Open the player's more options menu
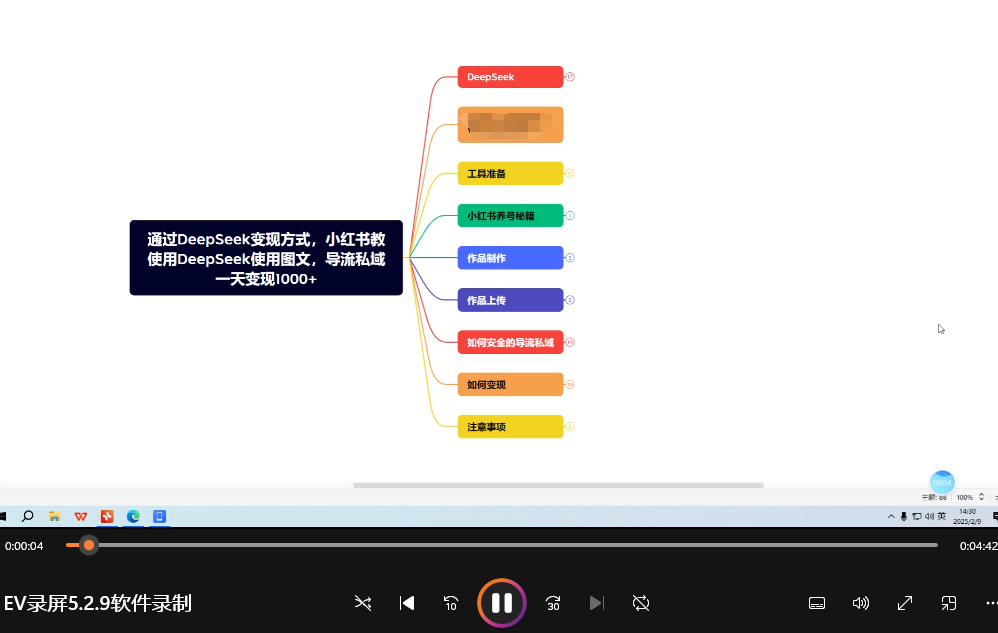The width and height of the screenshot is (998, 633). pos(992,603)
